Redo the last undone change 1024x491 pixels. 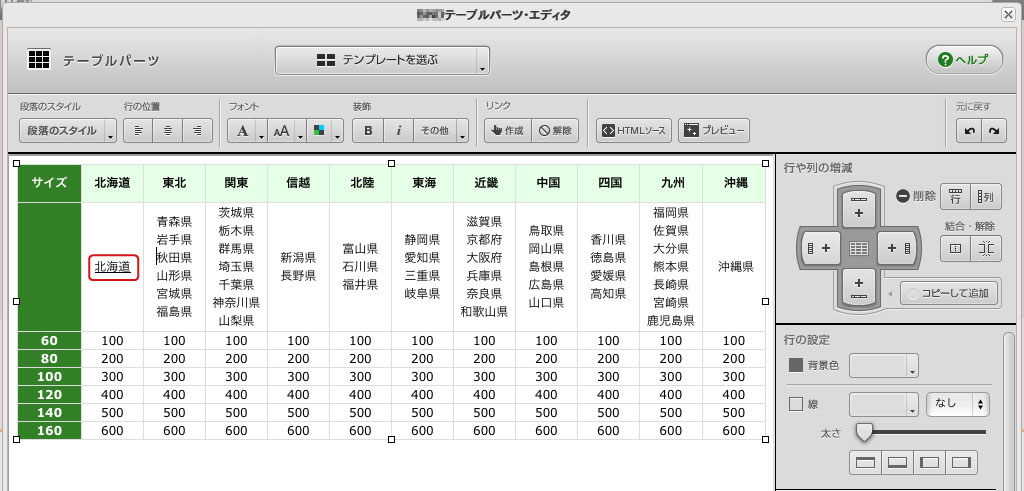pyautogui.click(x=993, y=131)
